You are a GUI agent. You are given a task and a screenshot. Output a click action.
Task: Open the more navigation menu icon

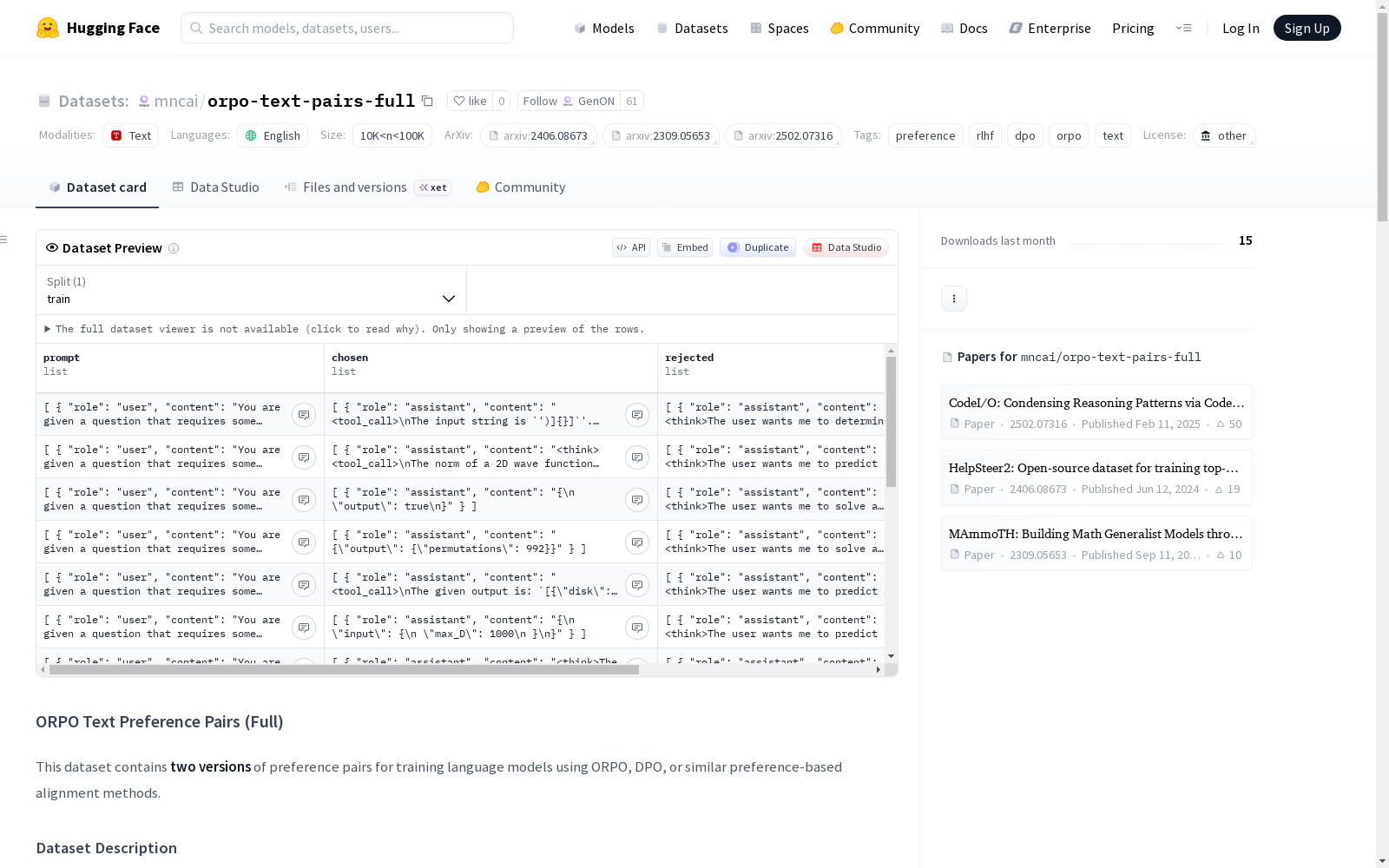pos(1183,28)
